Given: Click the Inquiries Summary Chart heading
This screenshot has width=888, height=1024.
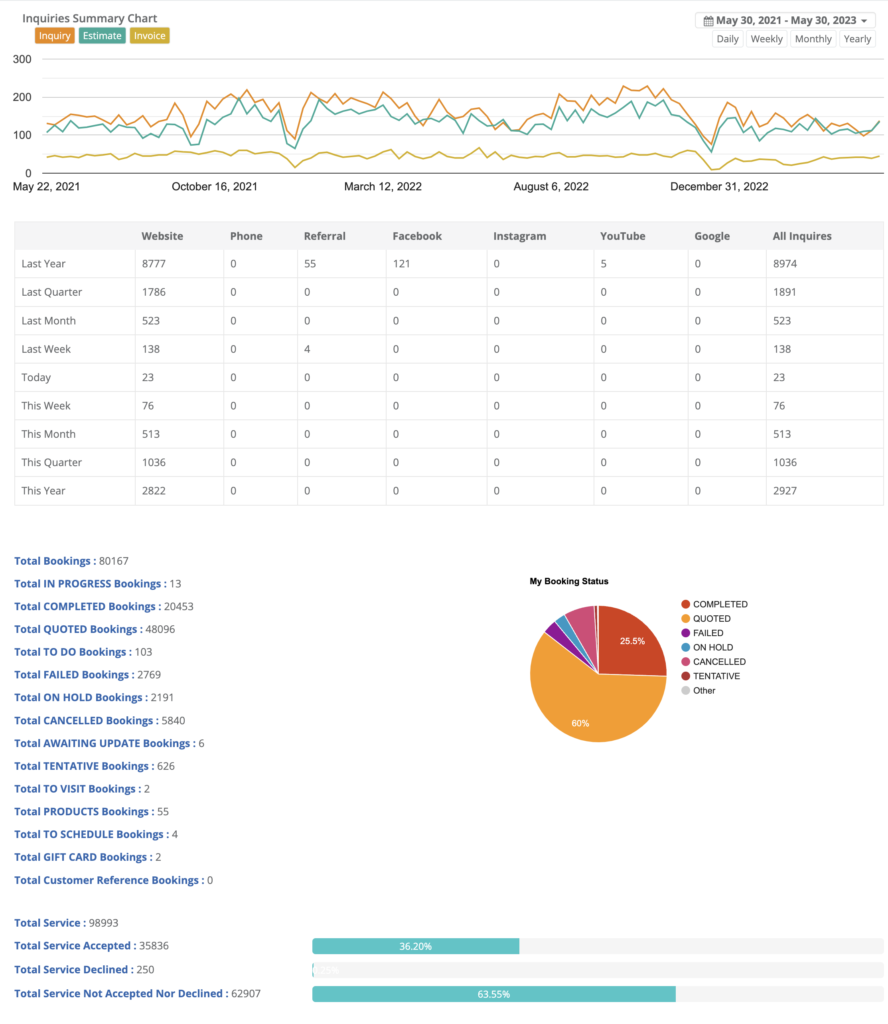Looking at the screenshot, I should (x=89, y=18).
